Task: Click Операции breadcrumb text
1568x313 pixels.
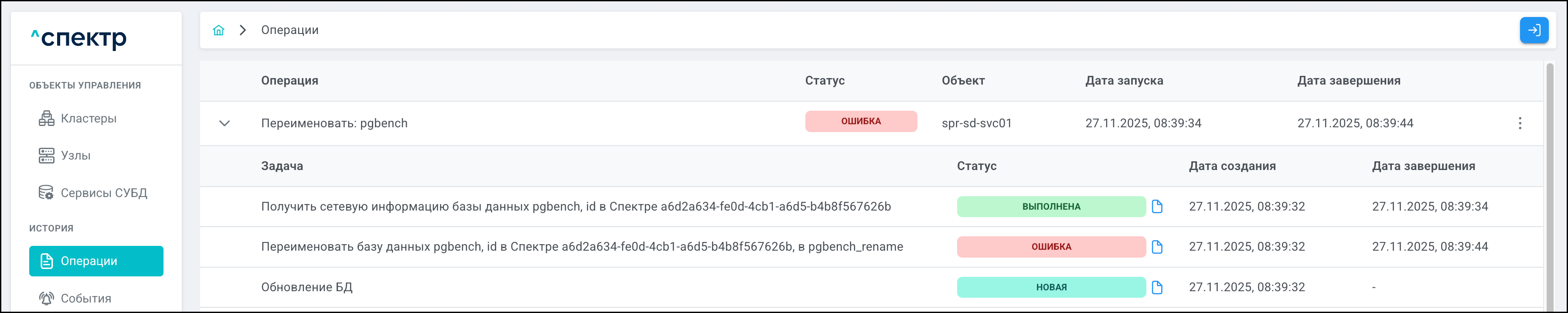Action: coord(290,31)
